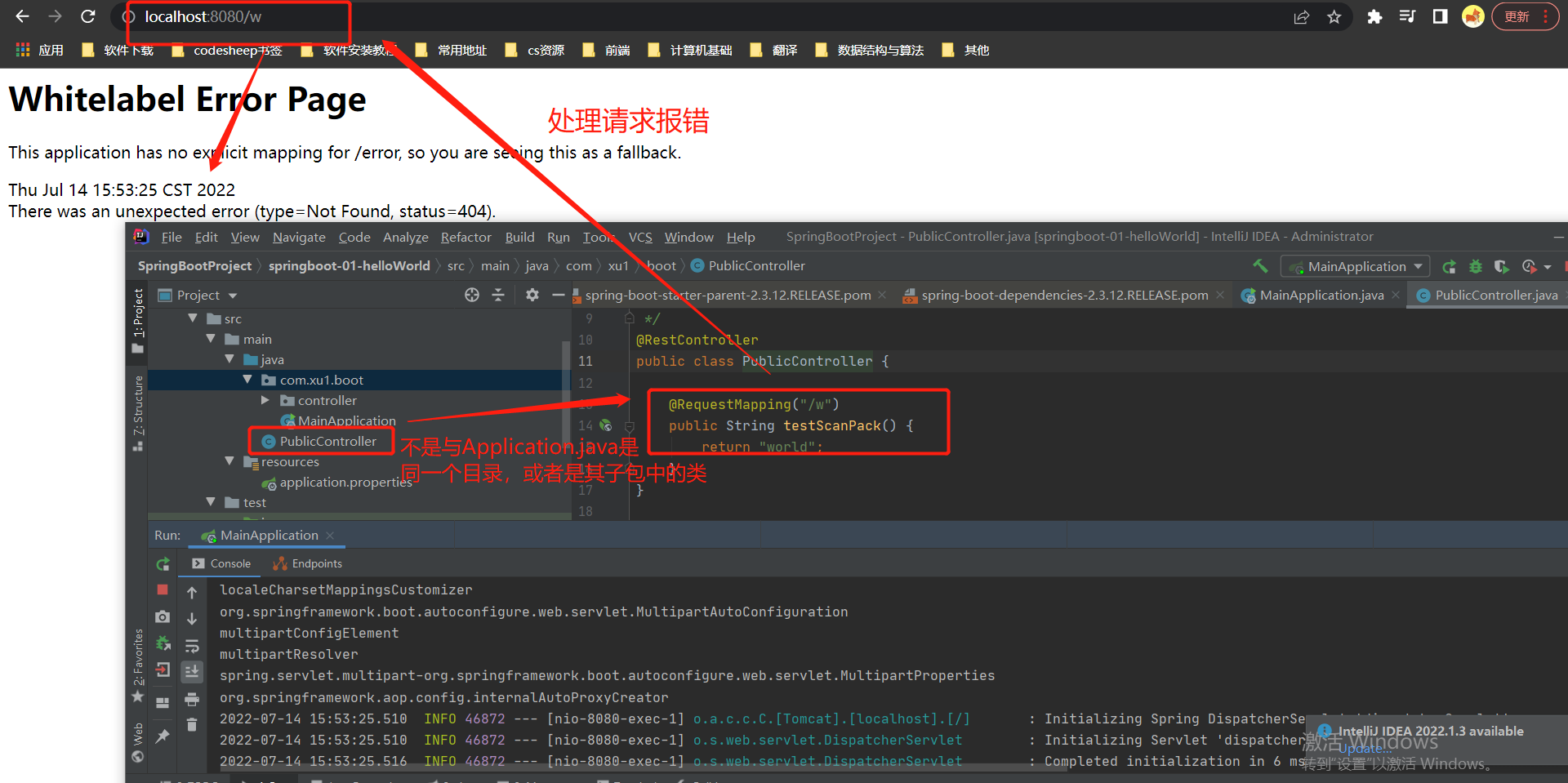Collapse the com.xu1.boot package
Viewport: 1568px width, 783px height.
coord(247,380)
